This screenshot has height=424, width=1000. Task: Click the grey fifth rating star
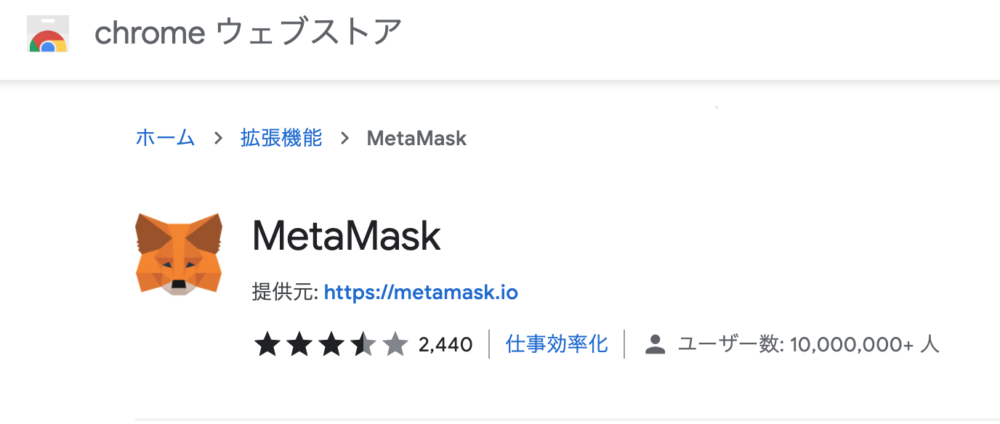(x=395, y=345)
